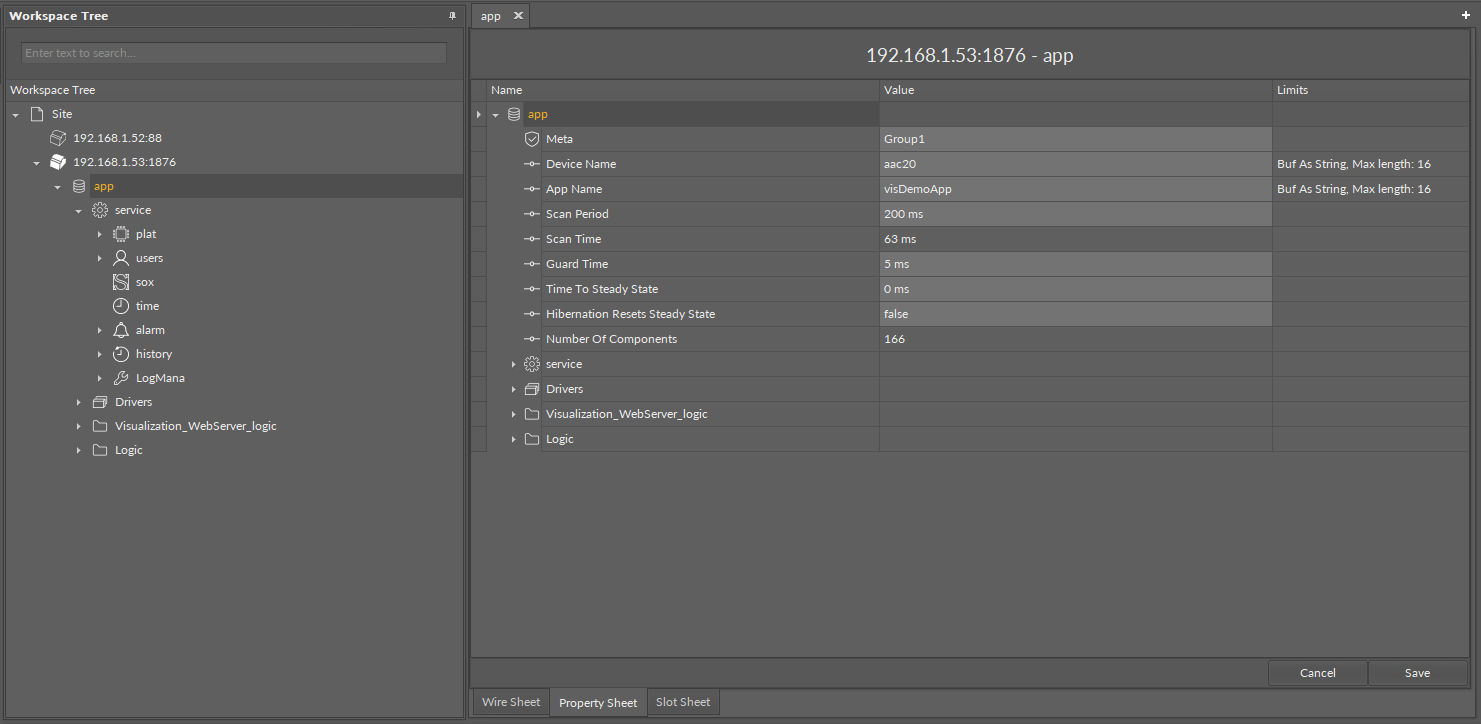Select Number Of Components value 166
This screenshot has height=724, width=1481.
tap(1076, 339)
